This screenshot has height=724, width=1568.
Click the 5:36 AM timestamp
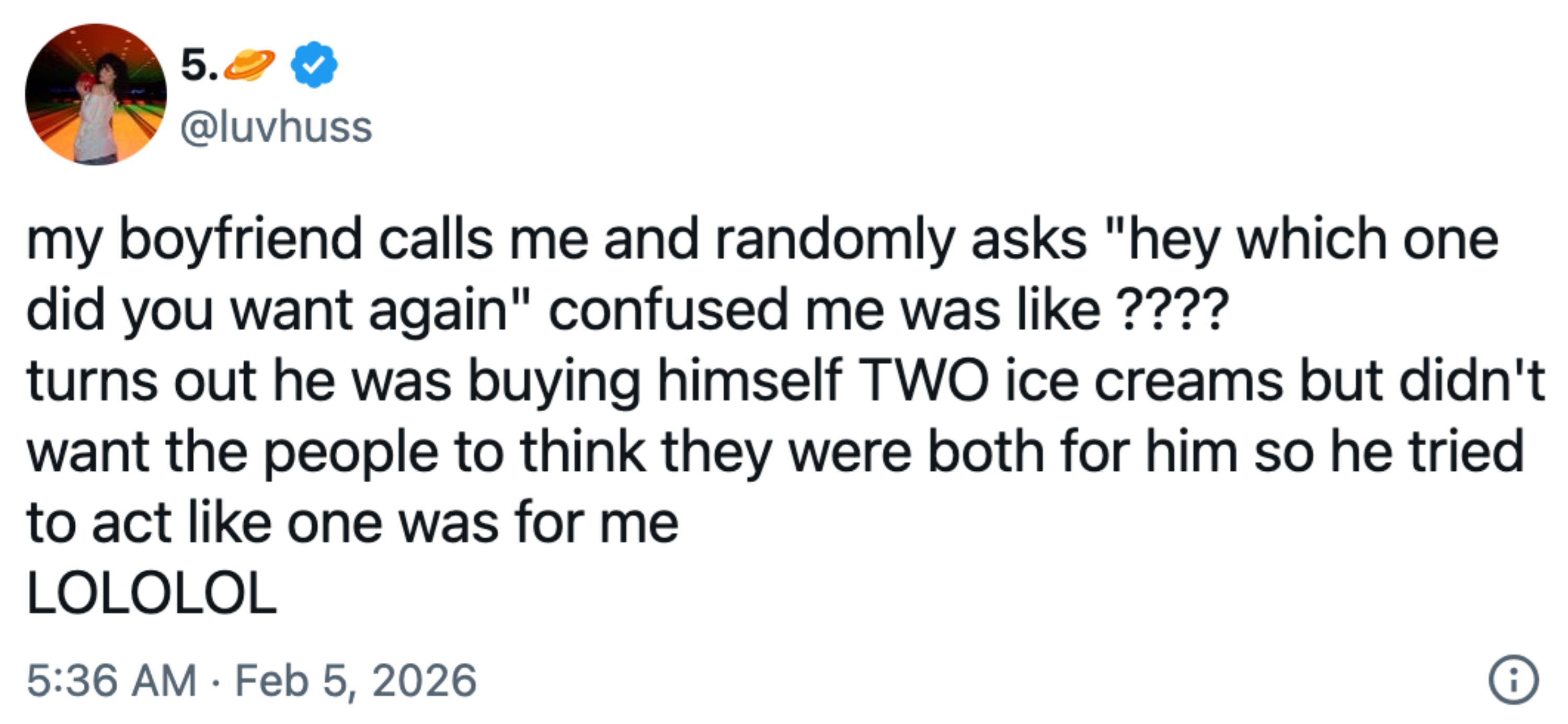click(x=111, y=680)
